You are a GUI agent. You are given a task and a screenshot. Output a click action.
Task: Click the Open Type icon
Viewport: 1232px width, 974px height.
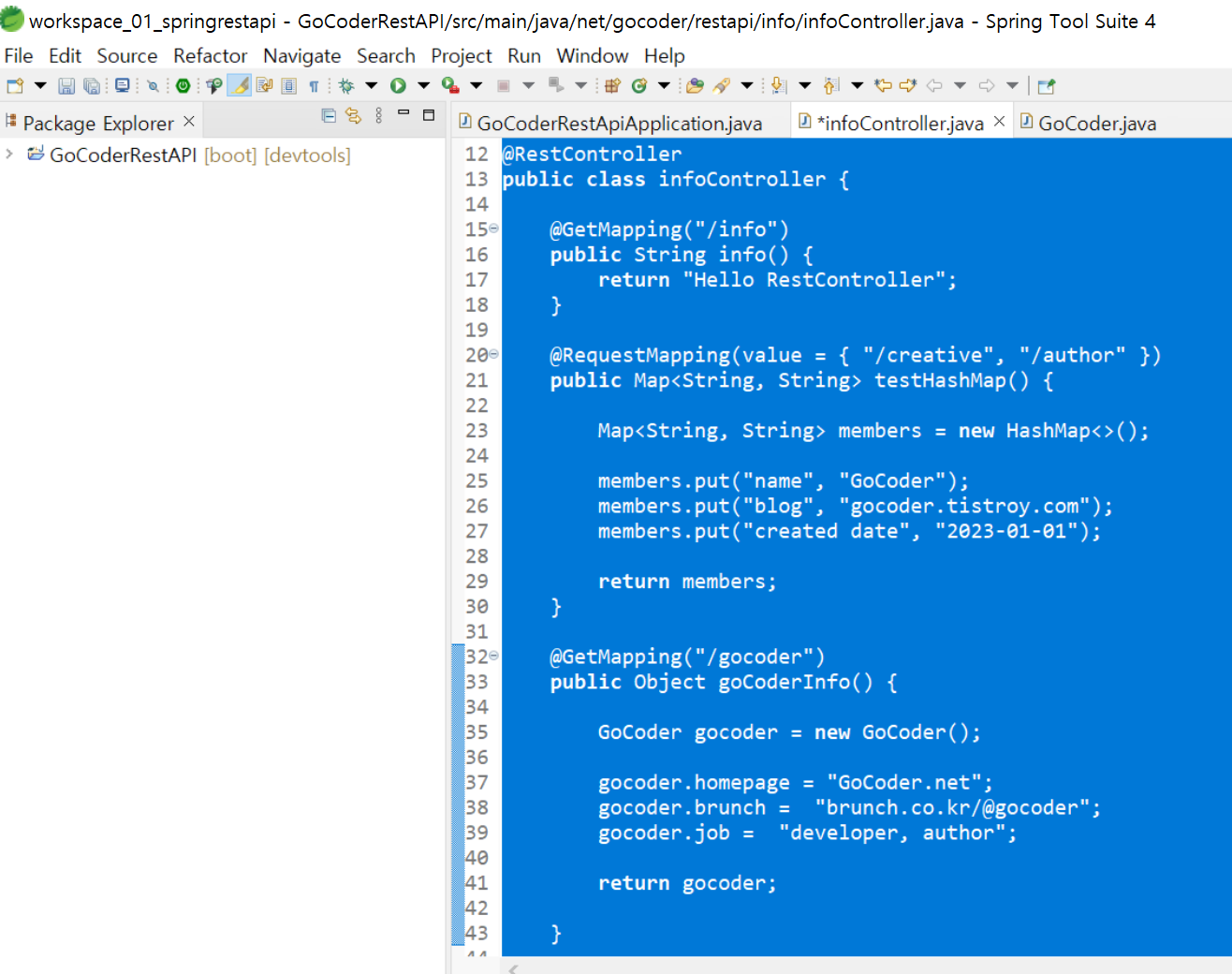pyautogui.click(x=695, y=86)
